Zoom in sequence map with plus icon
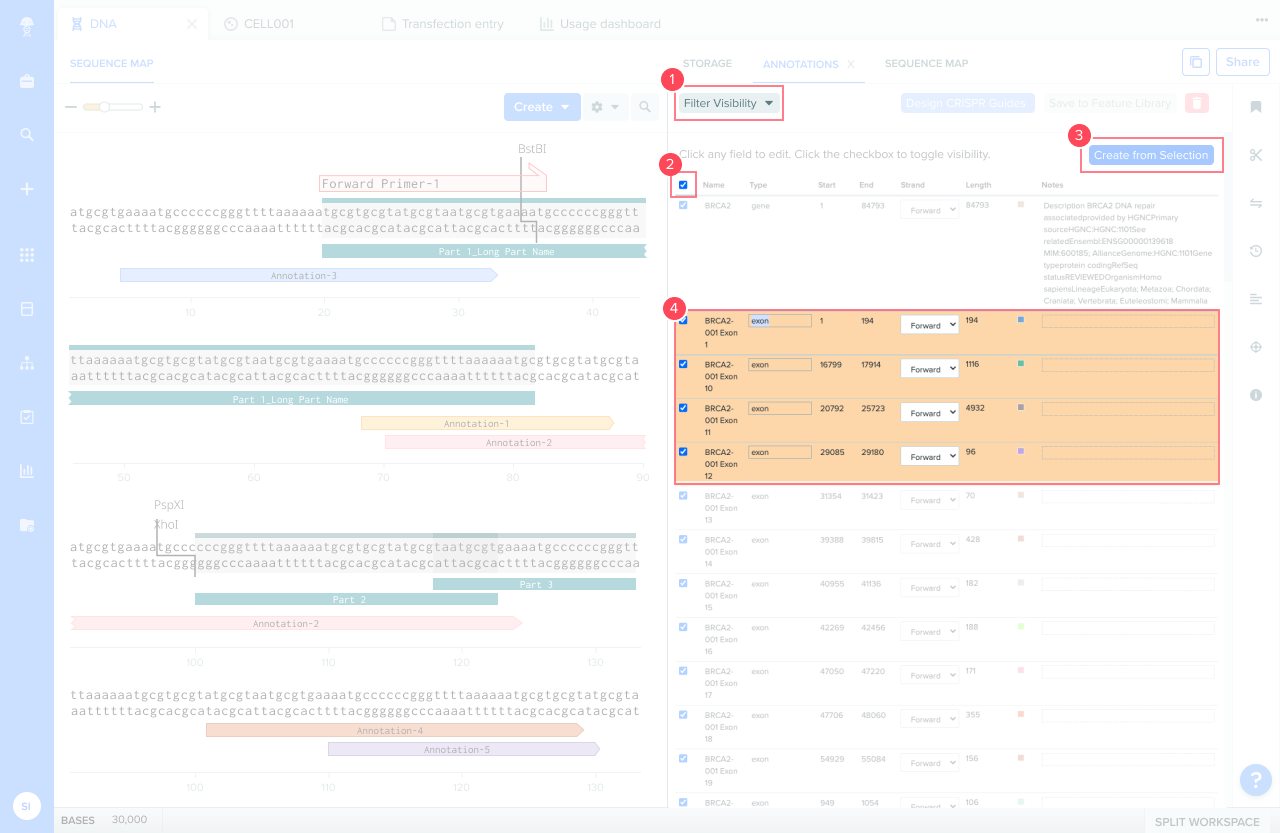Image resolution: width=1280 pixels, height=833 pixels. coord(155,107)
